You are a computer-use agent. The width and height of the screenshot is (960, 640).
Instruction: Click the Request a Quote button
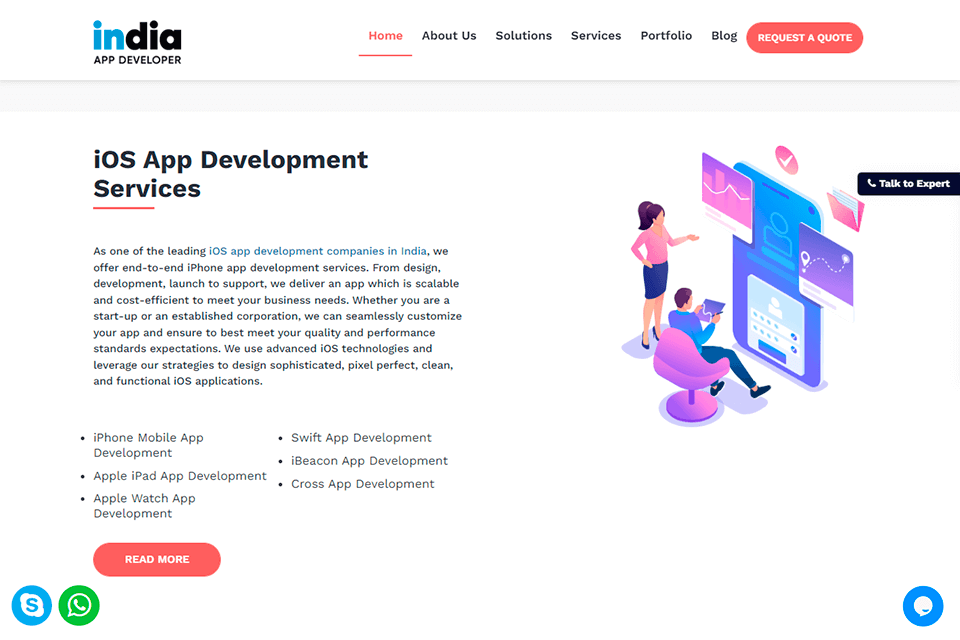[x=804, y=37]
